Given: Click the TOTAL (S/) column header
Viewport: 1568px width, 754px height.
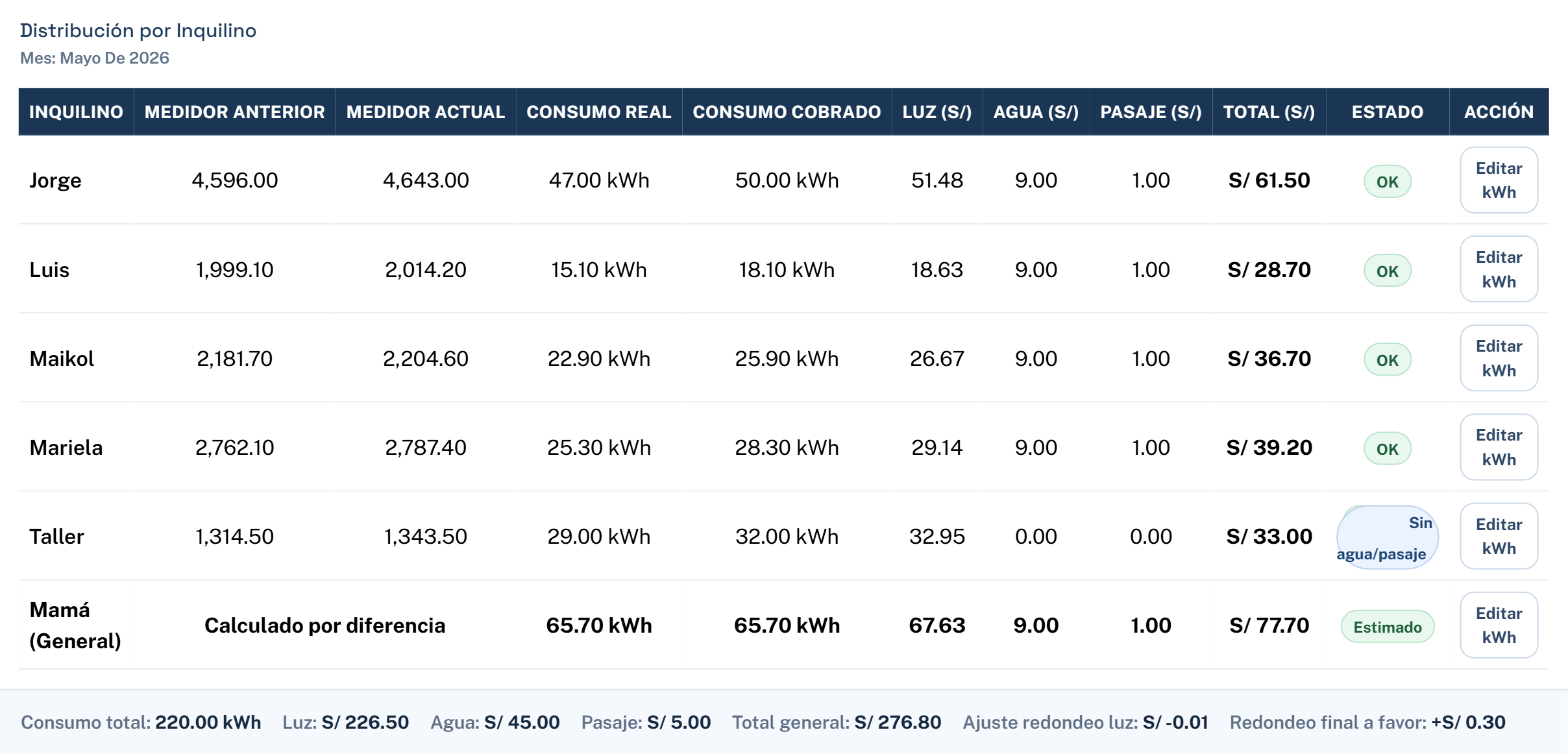Looking at the screenshot, I should point(1269,112).
